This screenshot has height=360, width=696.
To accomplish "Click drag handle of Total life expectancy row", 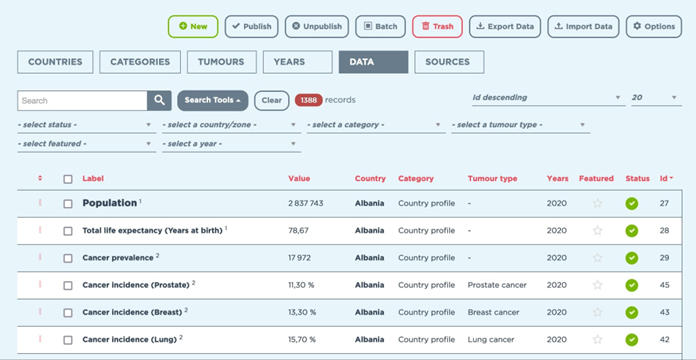I will pyautogui.click(x=40, y=230).
